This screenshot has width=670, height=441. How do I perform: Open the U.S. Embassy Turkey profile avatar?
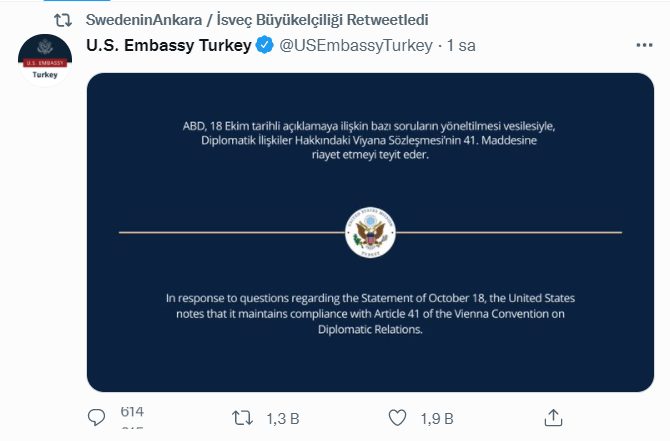45,61
